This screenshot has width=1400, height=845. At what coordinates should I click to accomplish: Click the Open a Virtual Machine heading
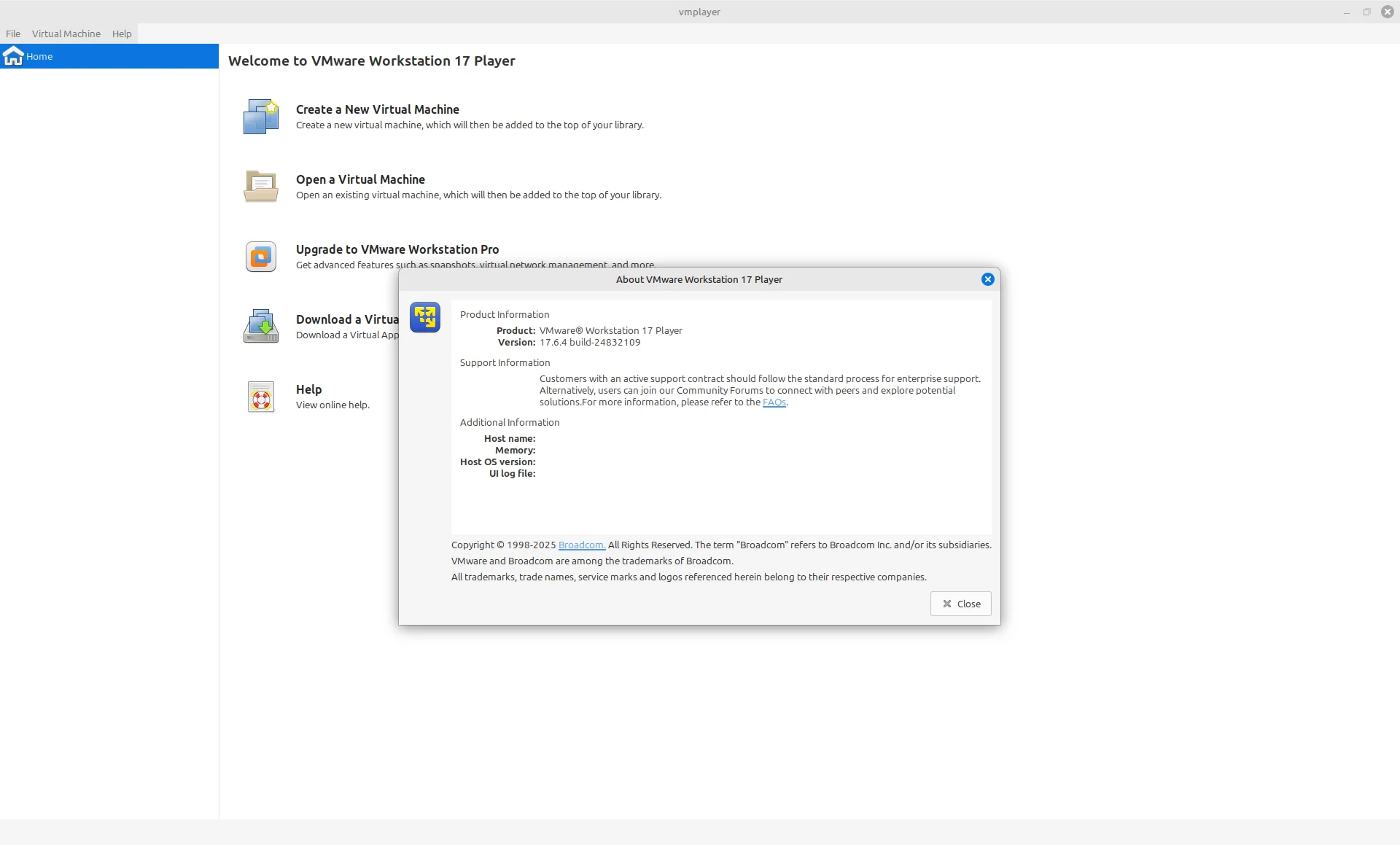click(360, 179)
